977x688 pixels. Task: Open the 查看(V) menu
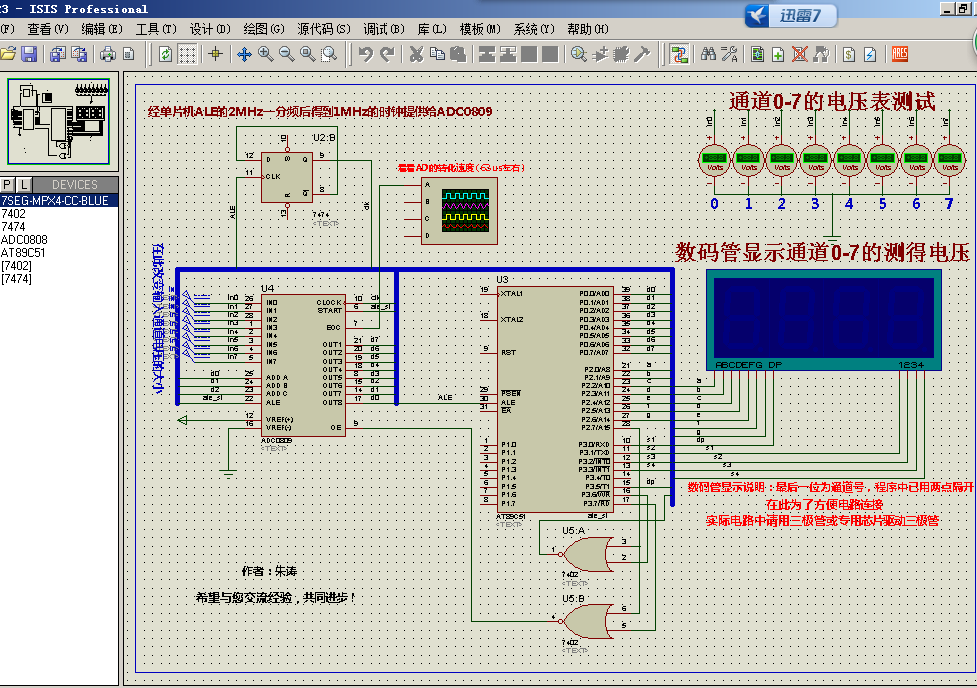point(47,29)
